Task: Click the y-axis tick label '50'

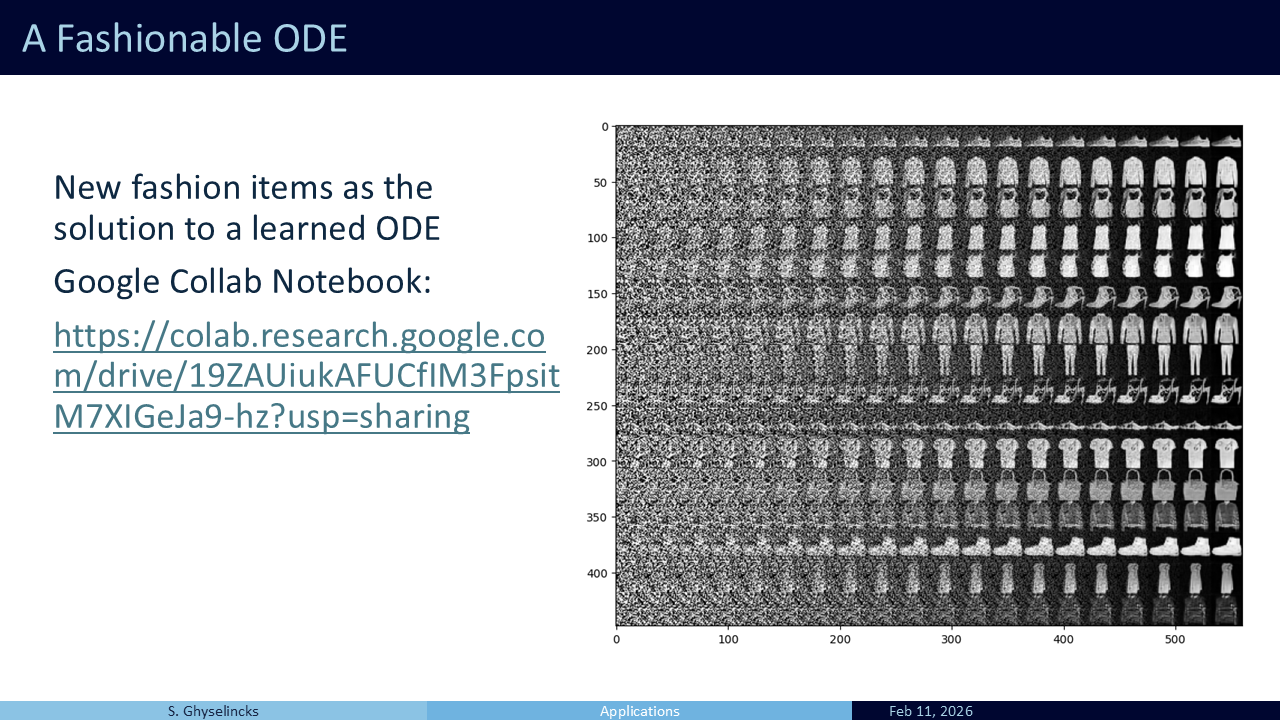Action: [600, 183]
